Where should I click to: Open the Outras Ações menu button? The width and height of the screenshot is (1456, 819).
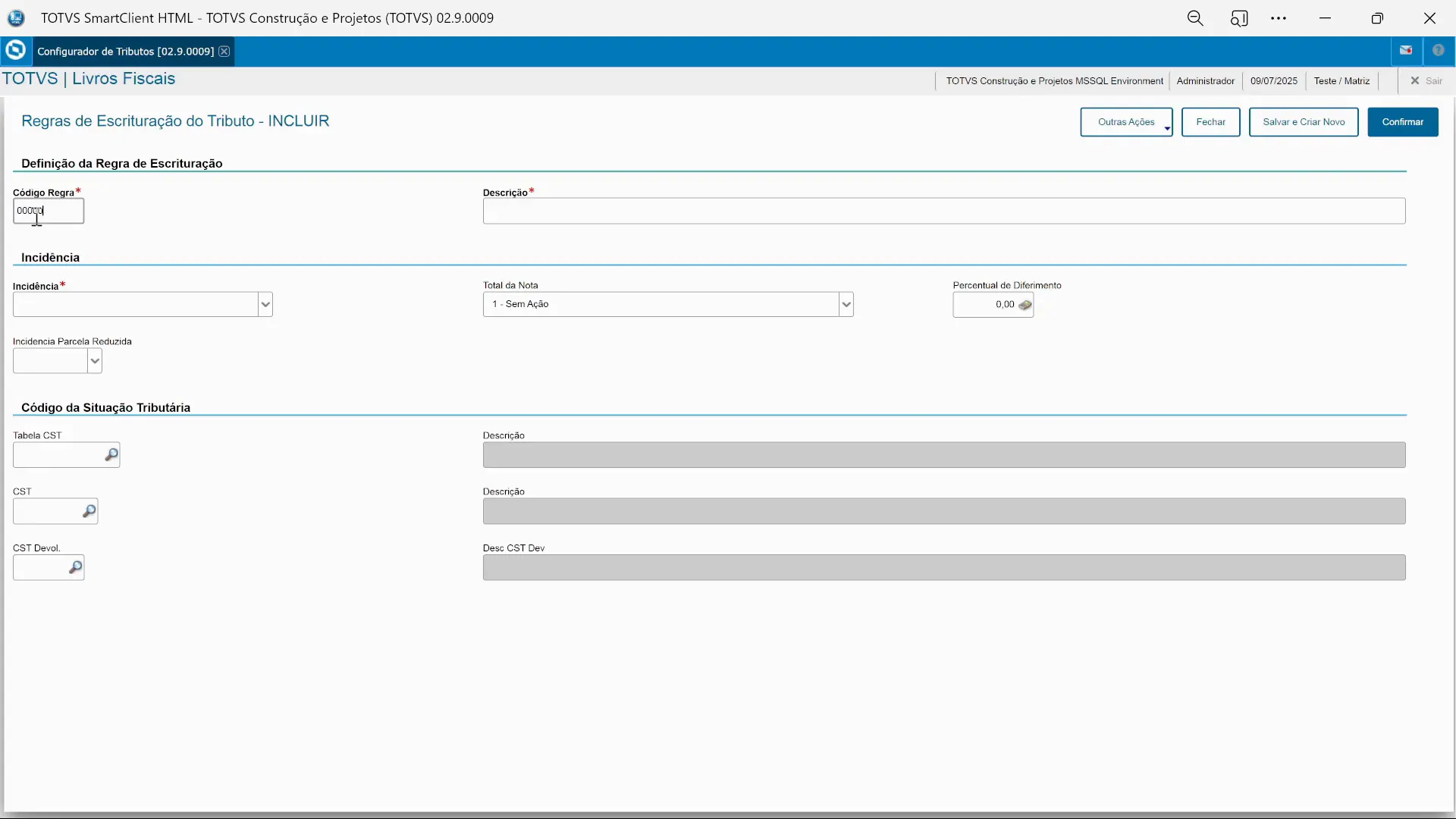[x=1126, y=122]
